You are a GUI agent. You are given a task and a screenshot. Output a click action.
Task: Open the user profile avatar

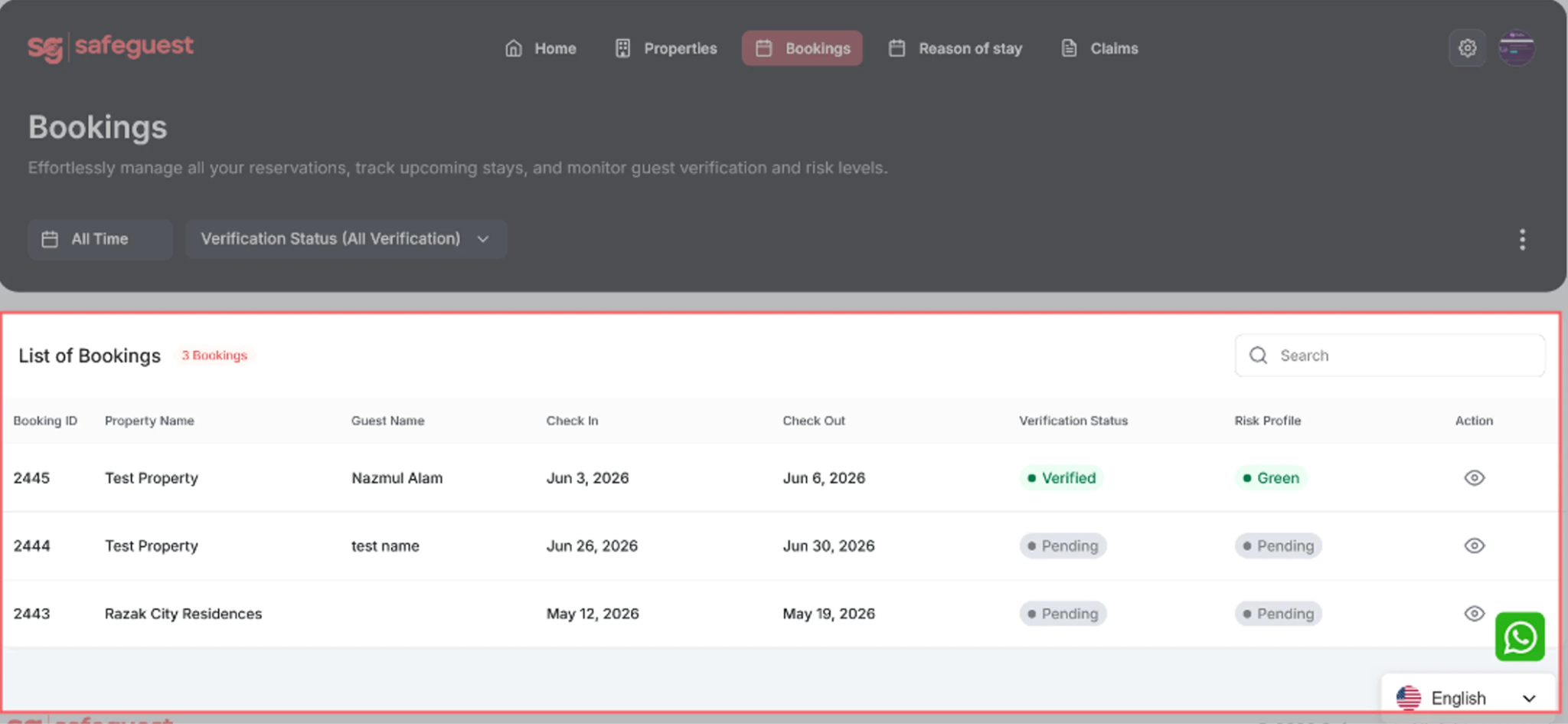[x=1516, y=48]
